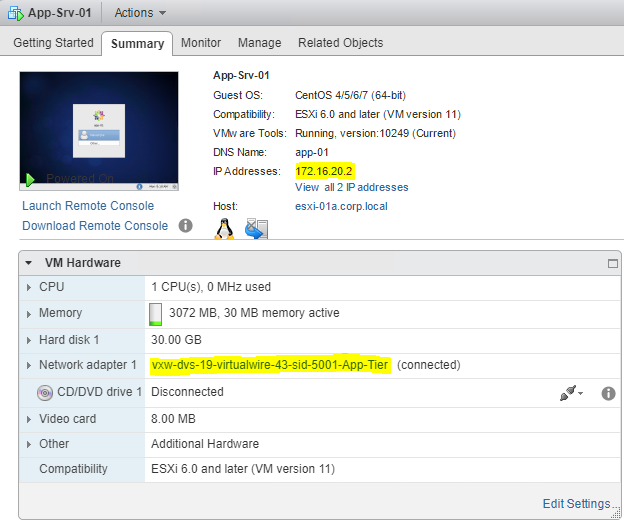Open the Actions dropdown menu
The image size is (624, 523).
tap(140, 13)
